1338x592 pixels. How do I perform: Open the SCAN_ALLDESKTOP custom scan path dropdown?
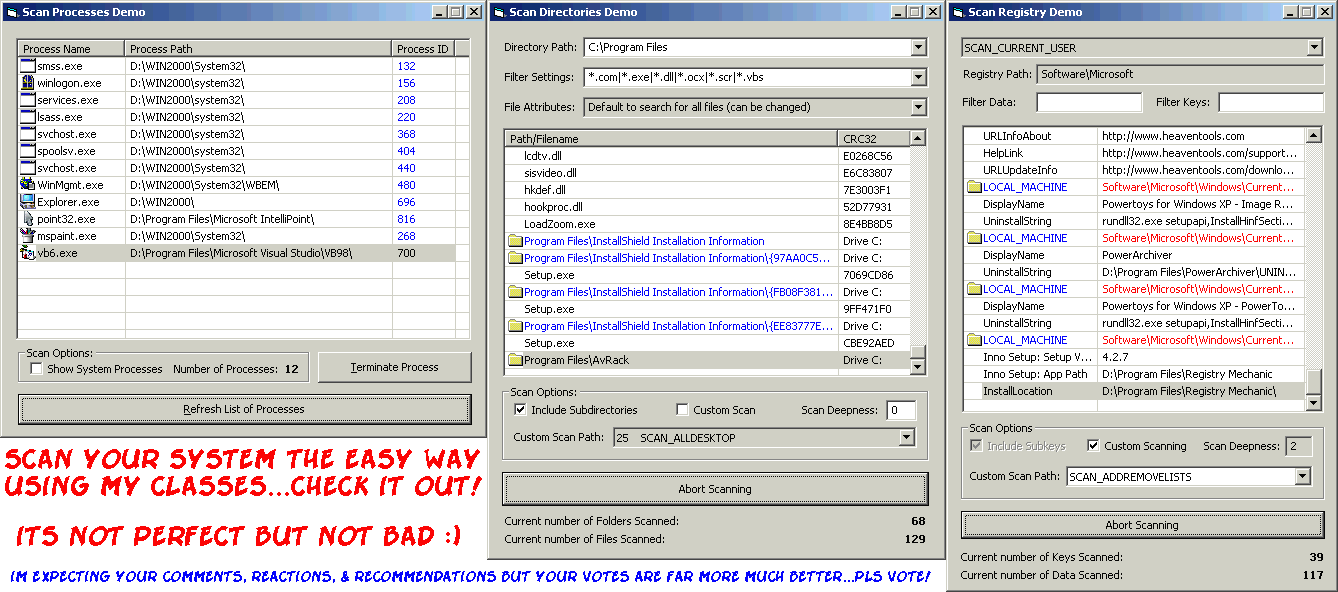pyautogui.click(x=907, y=437)
